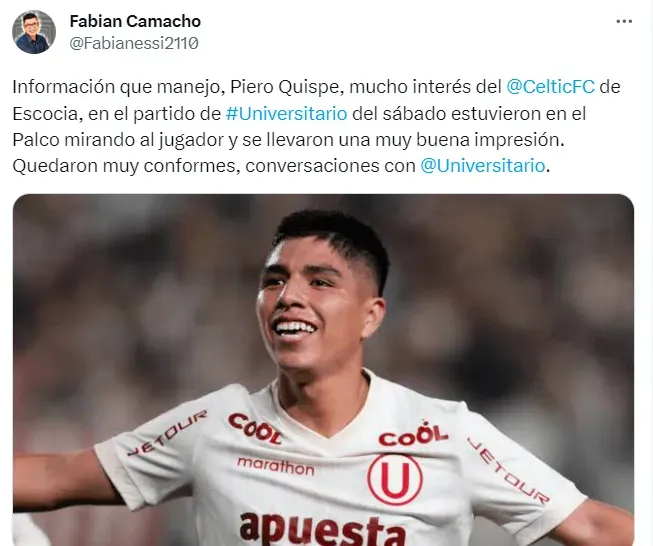Viewport: 653px width, 546px height.
Task: Click the apuesta sponsor text on jersey
Action: [x=322, y=530]
